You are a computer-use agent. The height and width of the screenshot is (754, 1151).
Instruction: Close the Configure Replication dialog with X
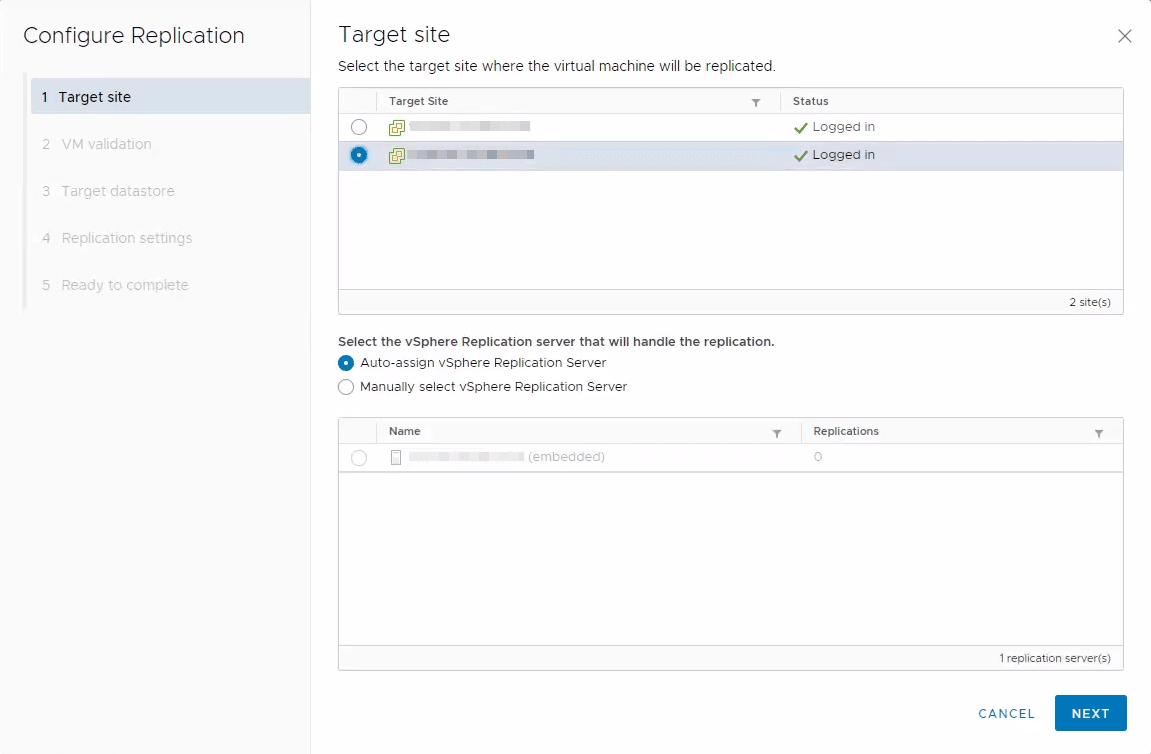coord(1125,36)
